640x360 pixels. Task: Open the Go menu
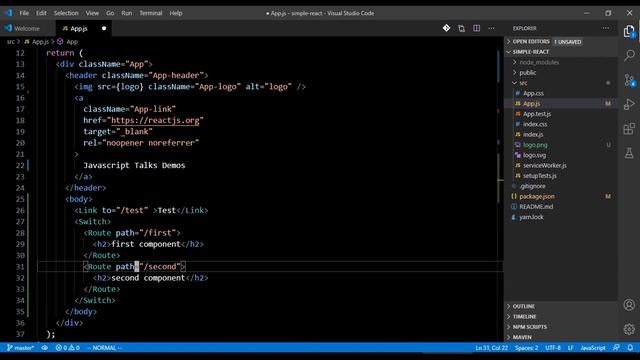coord(110,13)
